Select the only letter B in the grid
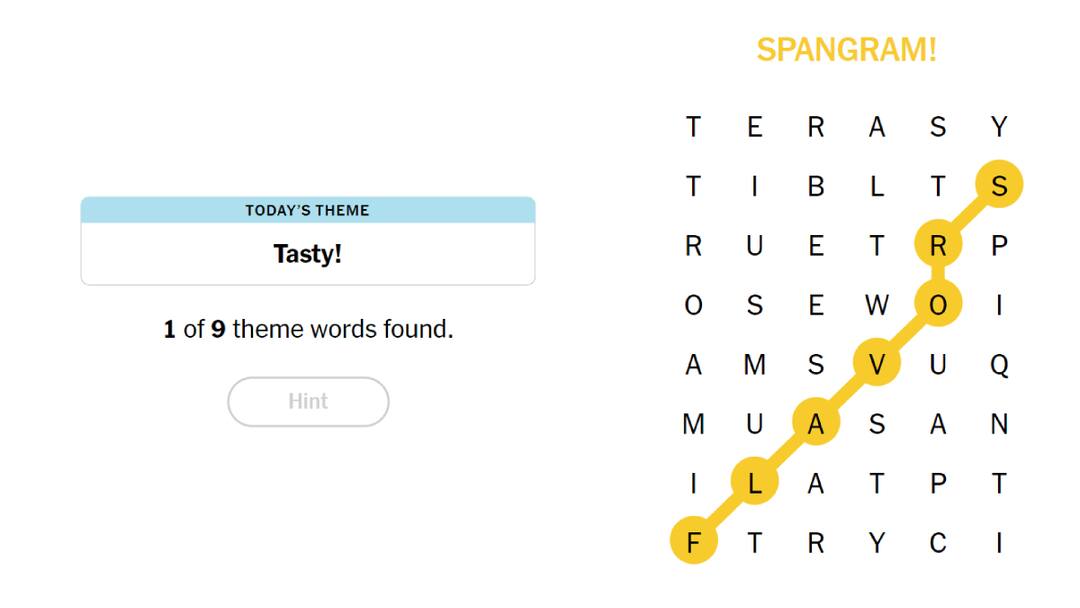 816,186
